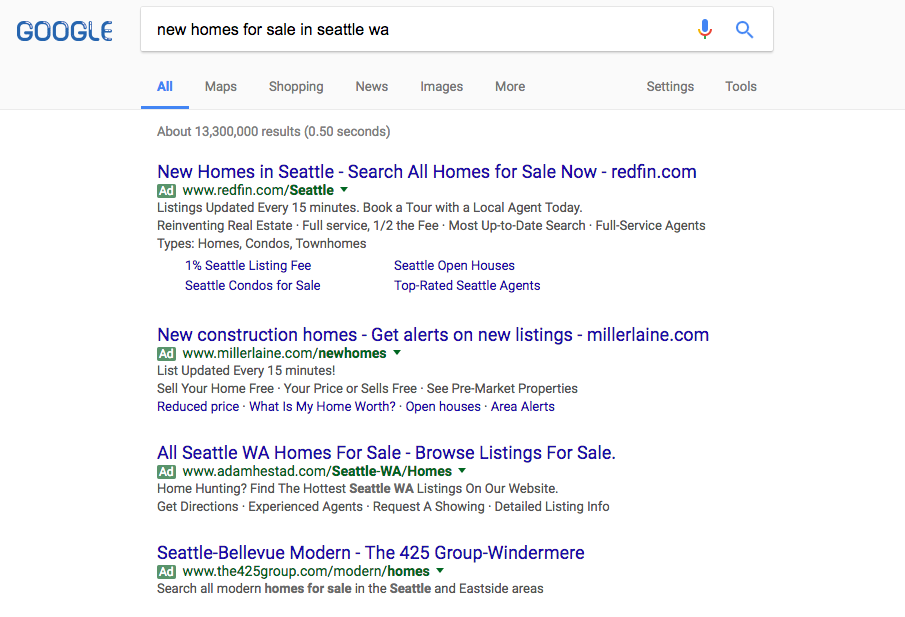Click the www.millerlaine.com/newhomes URL text

(x=285, y=353)
